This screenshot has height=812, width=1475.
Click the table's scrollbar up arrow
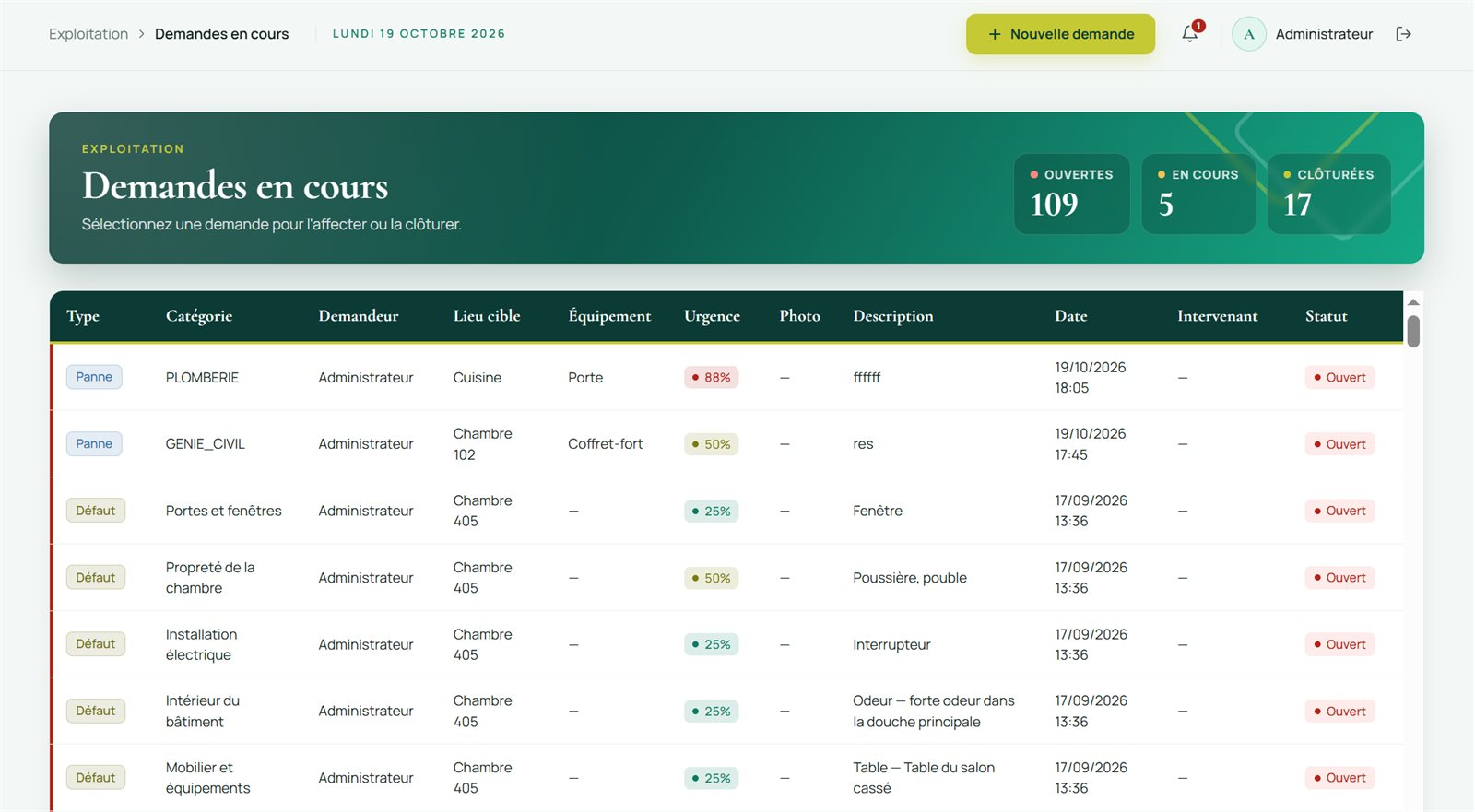1413,302
